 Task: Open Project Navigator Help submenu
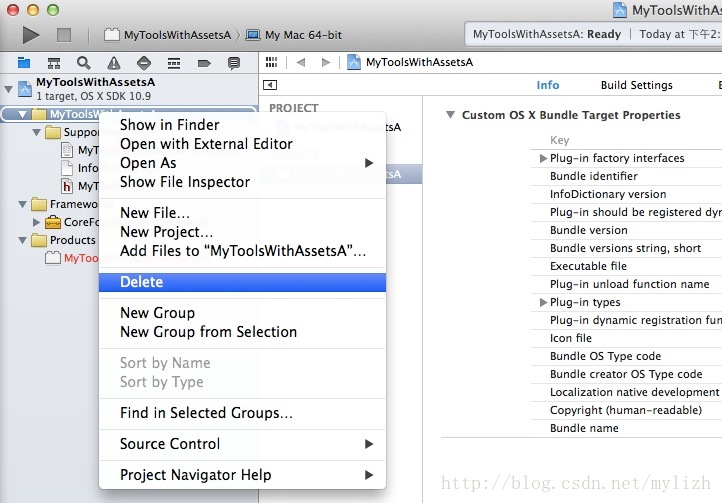242,474
